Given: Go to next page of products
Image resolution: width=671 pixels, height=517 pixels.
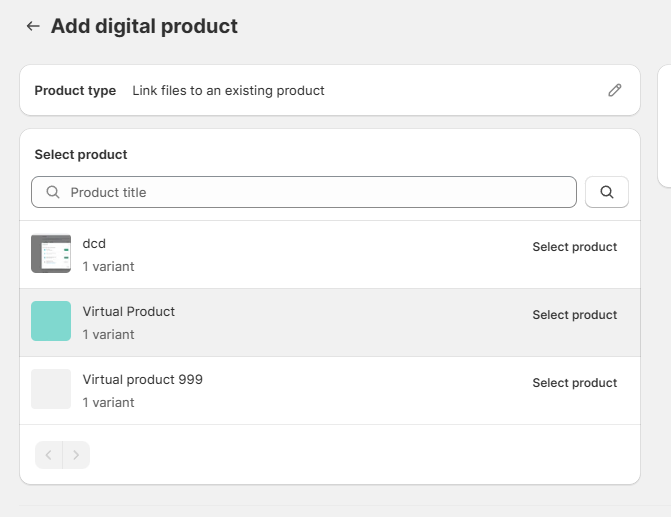Looking at the screenshot, I should tap(76, 455).
